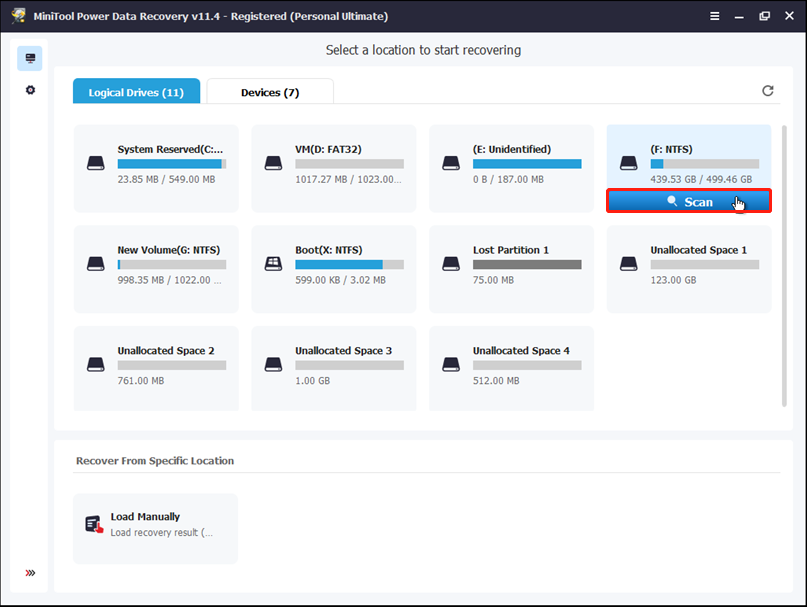
Task: Minimize the MiniTool window
Action: (x=739, y=16)
